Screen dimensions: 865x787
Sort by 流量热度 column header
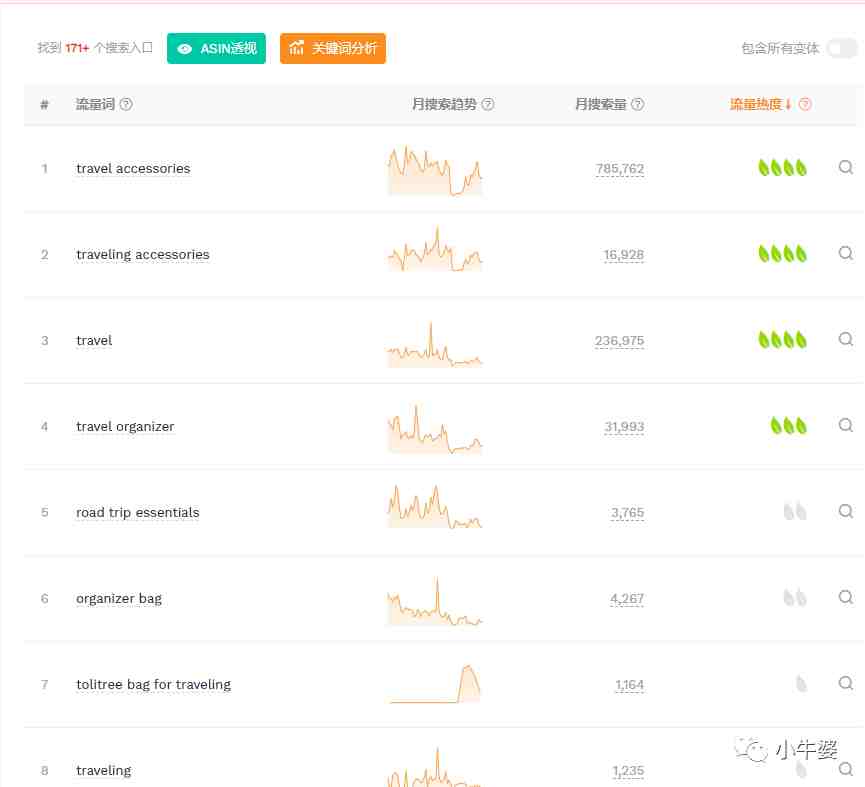[x=760, y=104]
